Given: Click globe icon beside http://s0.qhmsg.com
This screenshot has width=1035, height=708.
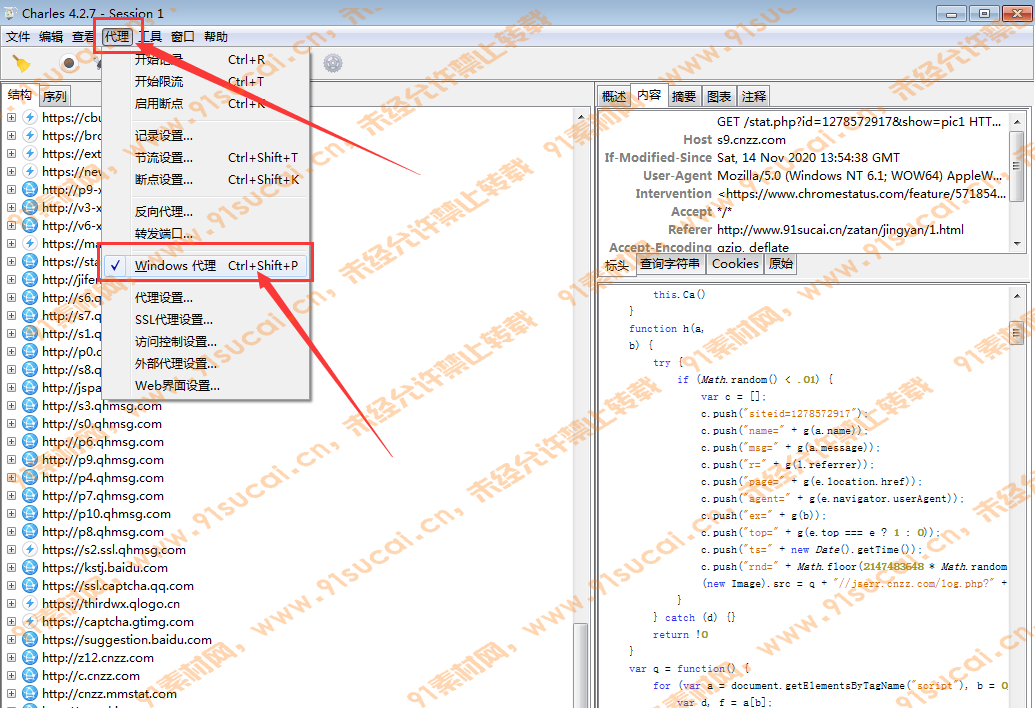Looking at the screenshot, I should pos(30,424).
